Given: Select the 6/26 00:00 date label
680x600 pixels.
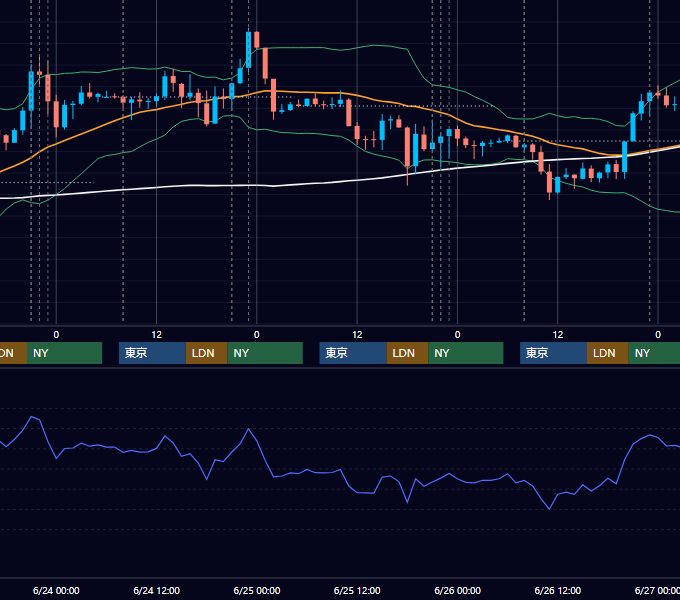Looking at the screenshot, I should point(457,590).
